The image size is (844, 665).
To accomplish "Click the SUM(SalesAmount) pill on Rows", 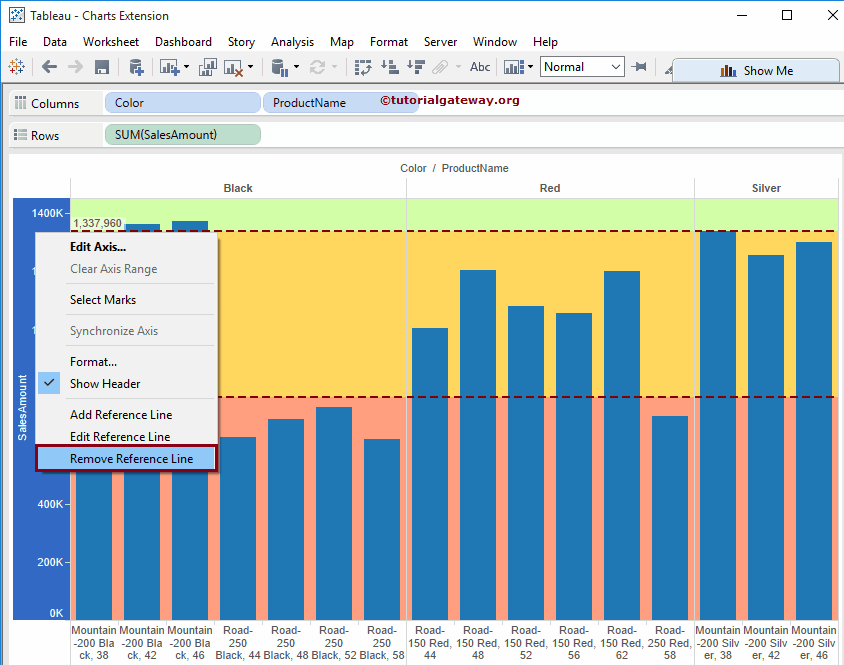I will click(x=182, y=133).
